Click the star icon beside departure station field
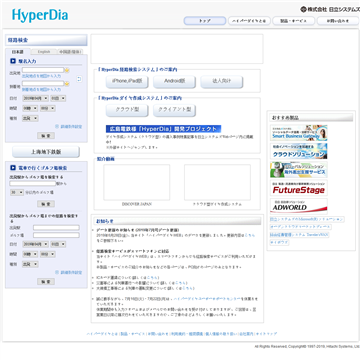Screen dimensions: 360x360 pyautogui.click(x=67, y=70)
